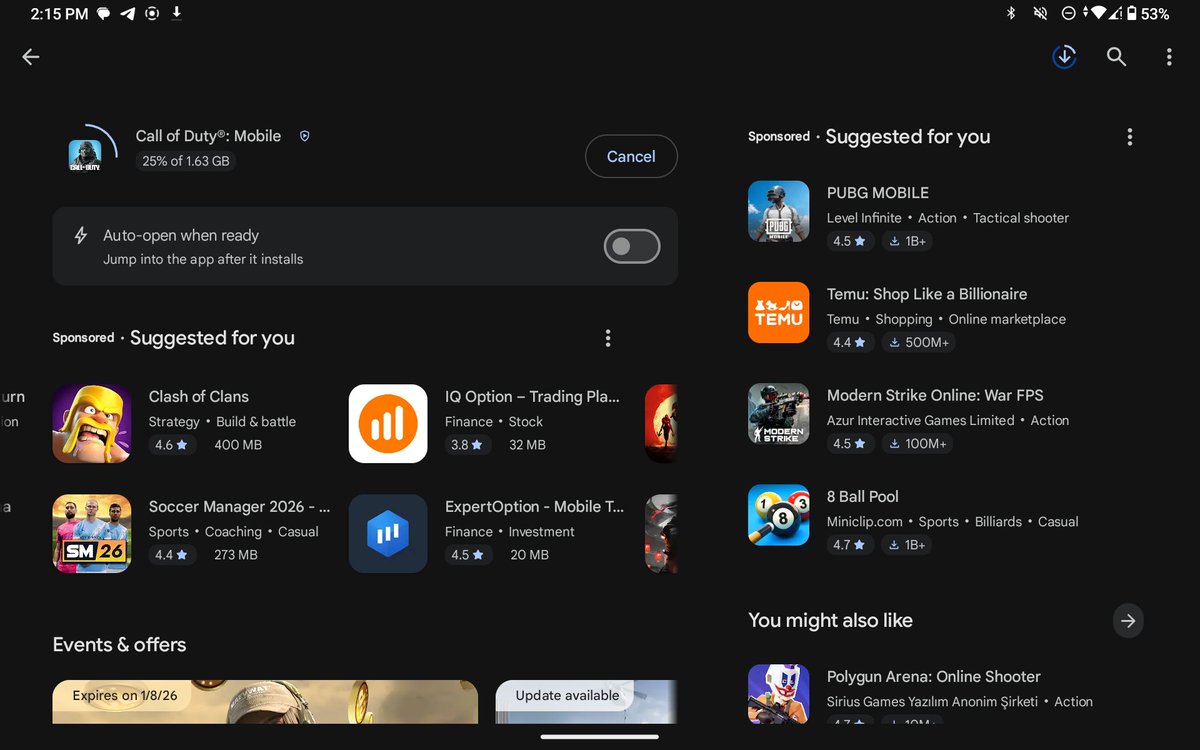
Task: Tap the Call of Duty®: Mobile title
Action: [x=208, y=136]
